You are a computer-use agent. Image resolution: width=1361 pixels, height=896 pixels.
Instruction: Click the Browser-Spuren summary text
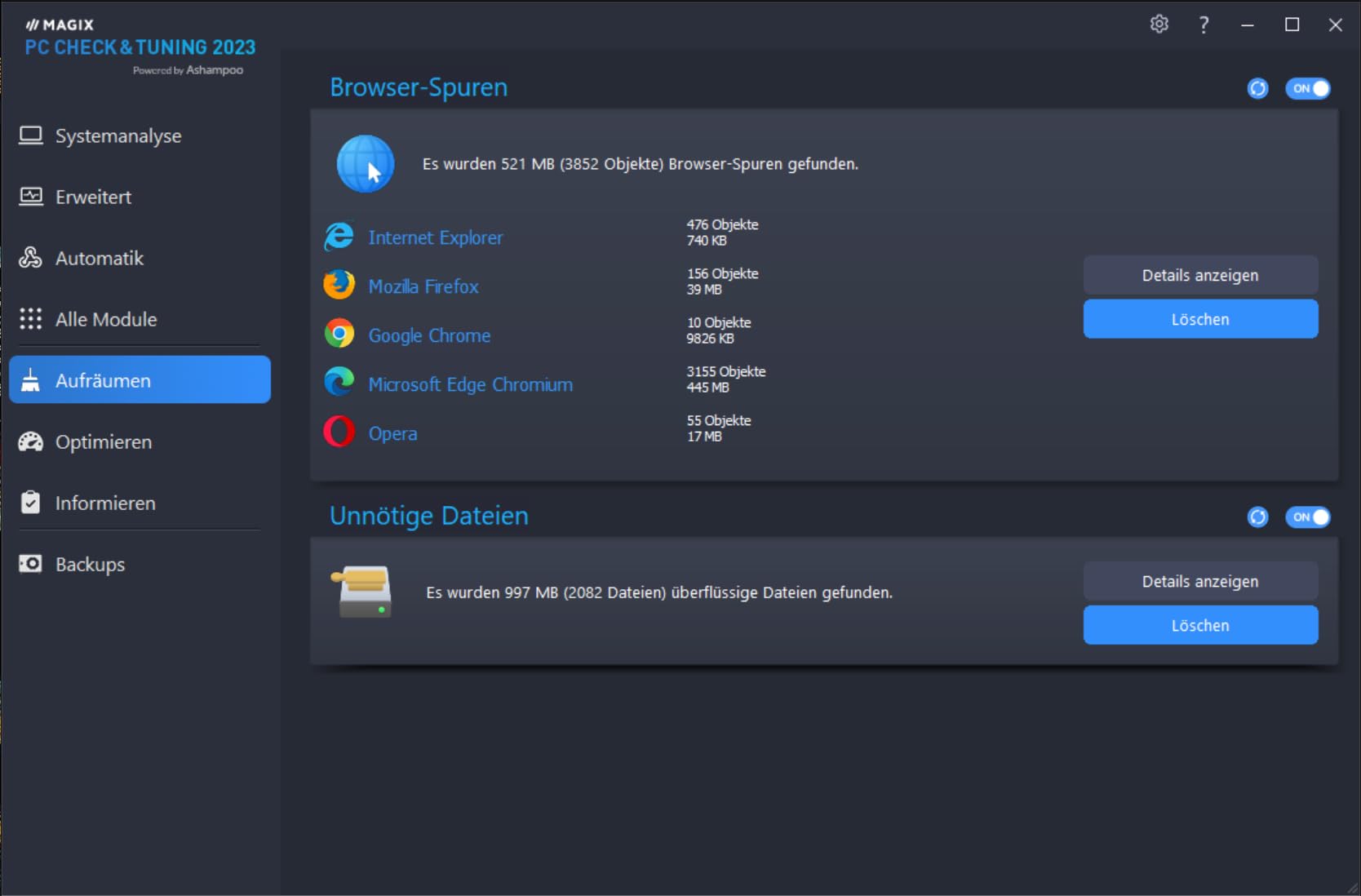641,164
